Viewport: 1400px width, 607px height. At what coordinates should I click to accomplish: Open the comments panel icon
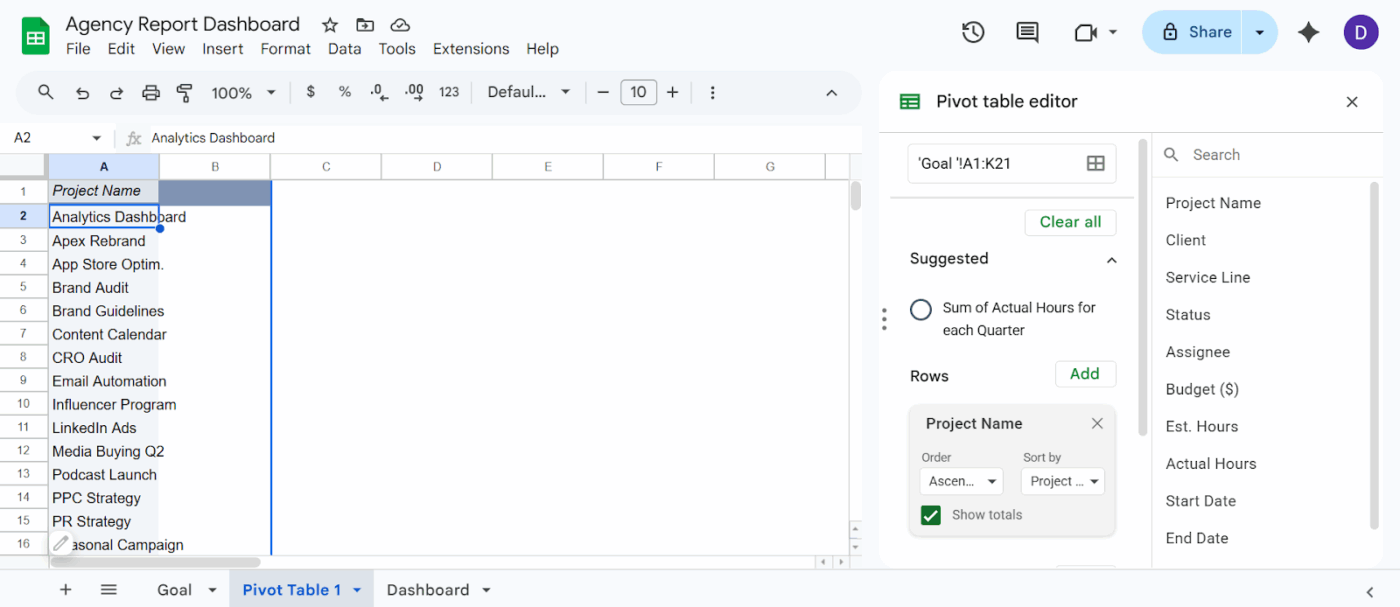pyautogui.click(x=1026, y=31)
